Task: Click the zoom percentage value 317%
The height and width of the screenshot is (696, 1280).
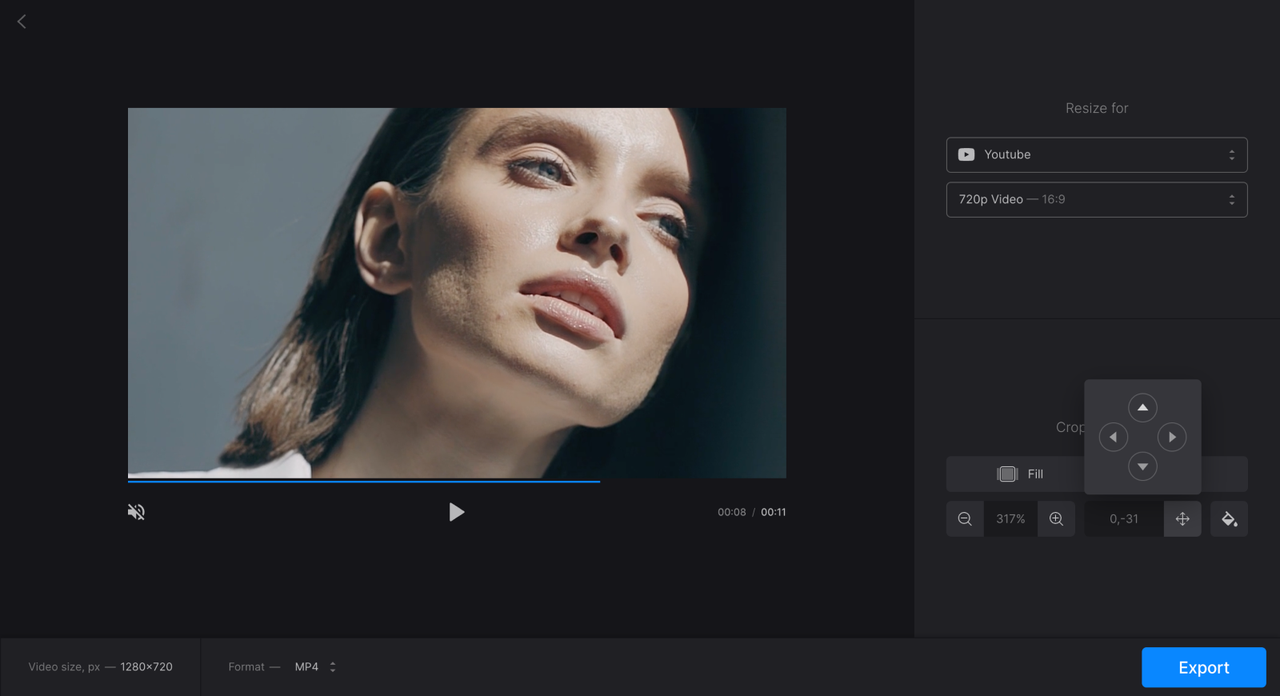Action: [1010, 518]
